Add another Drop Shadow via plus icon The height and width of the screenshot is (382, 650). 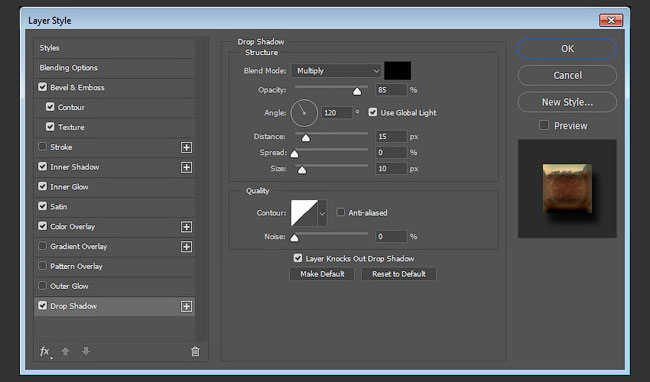pos(187,307)
